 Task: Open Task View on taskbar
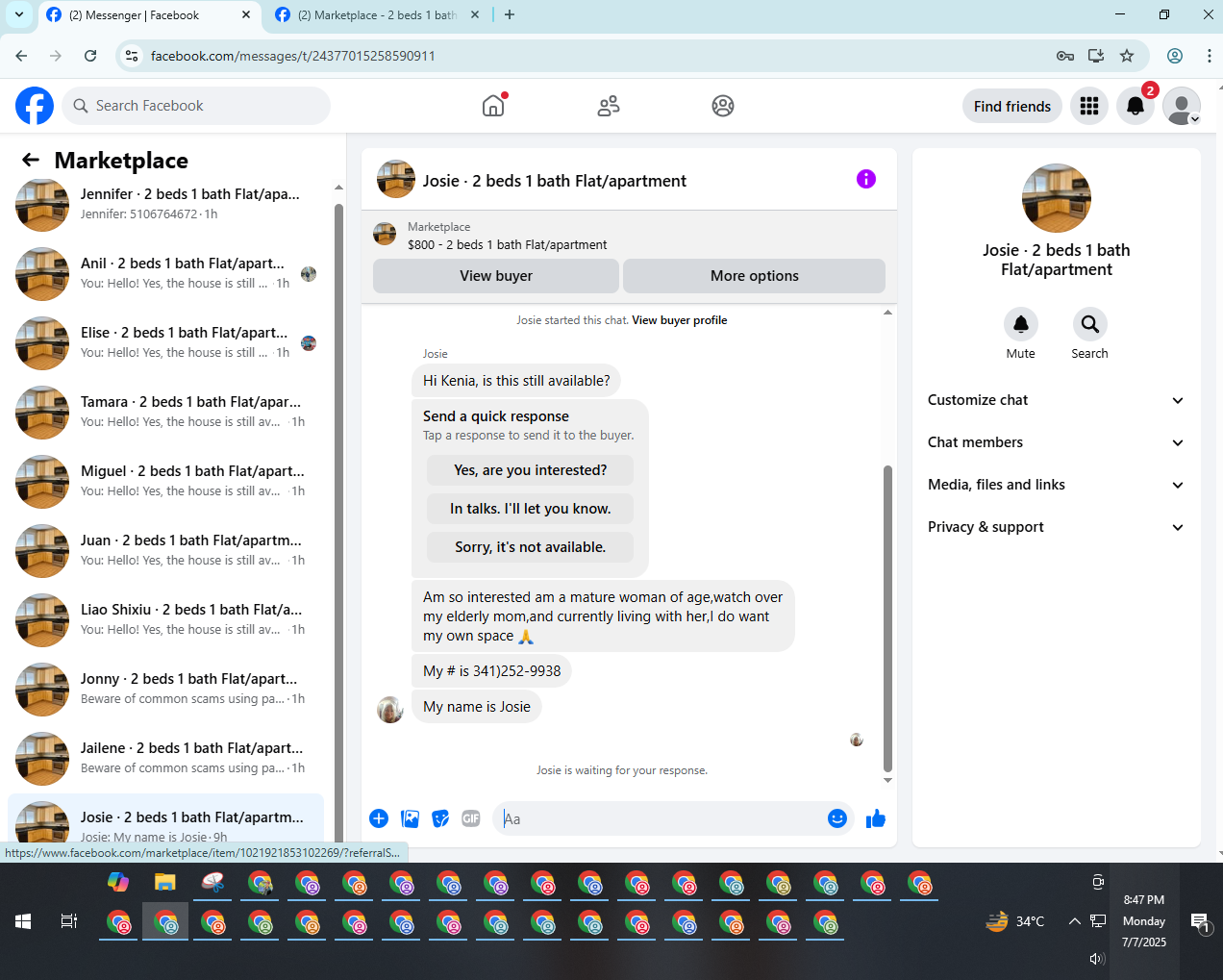tap(69, 921)
